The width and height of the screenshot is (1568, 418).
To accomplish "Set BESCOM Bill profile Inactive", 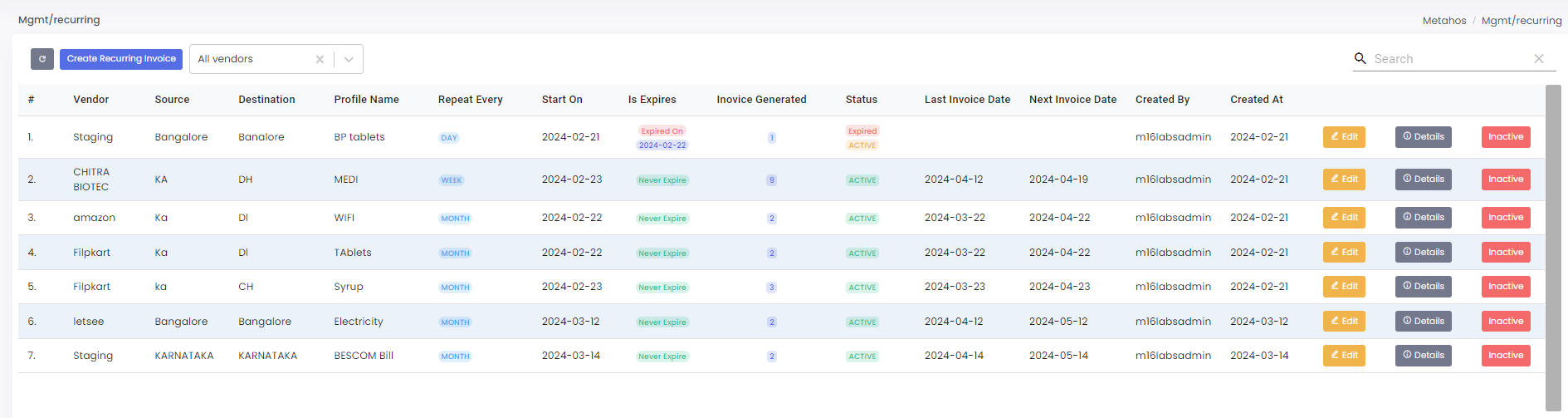I will [1506, 356].
